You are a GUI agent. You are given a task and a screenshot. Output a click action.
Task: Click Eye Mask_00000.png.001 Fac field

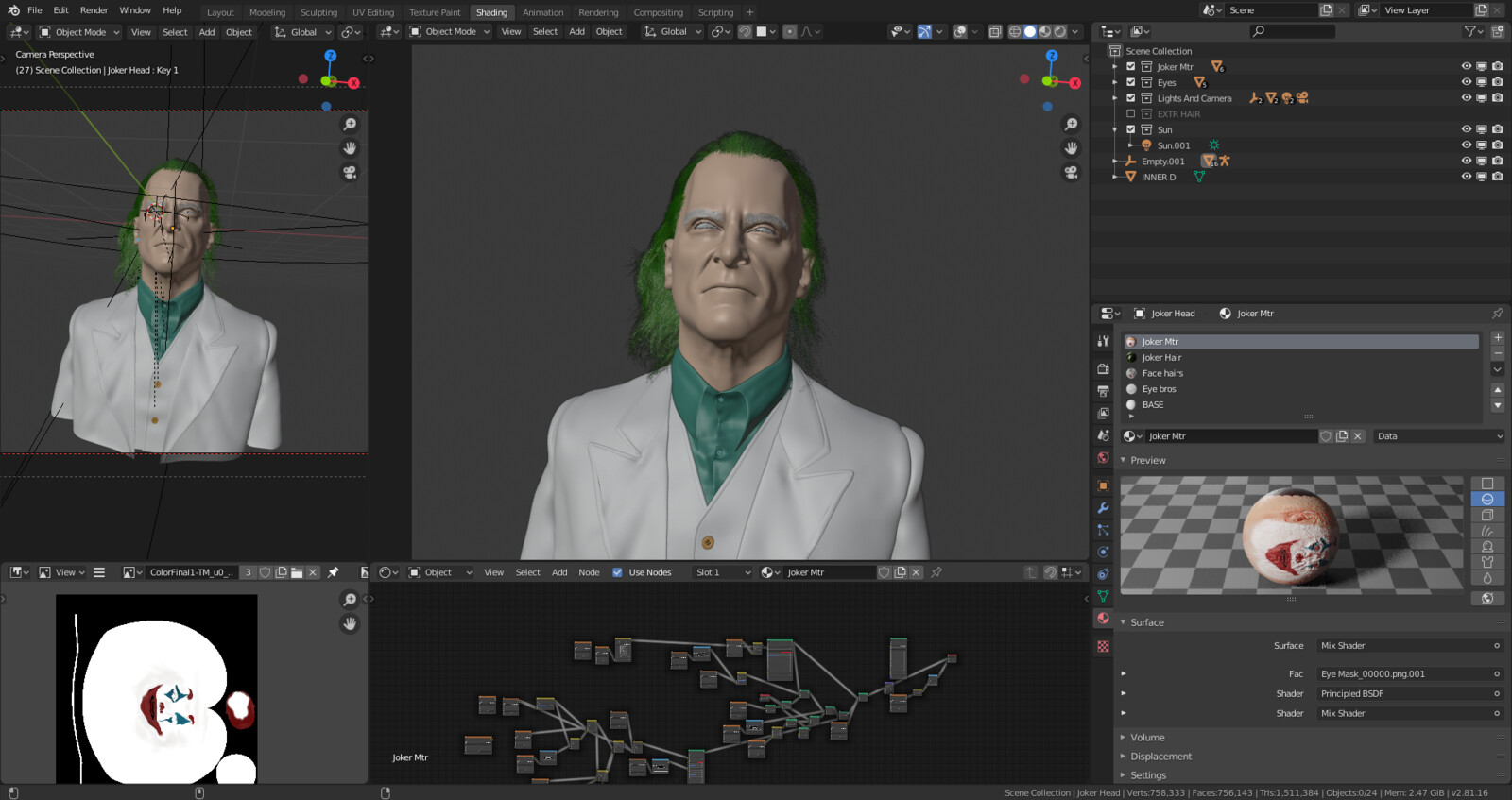[1409, 674]
